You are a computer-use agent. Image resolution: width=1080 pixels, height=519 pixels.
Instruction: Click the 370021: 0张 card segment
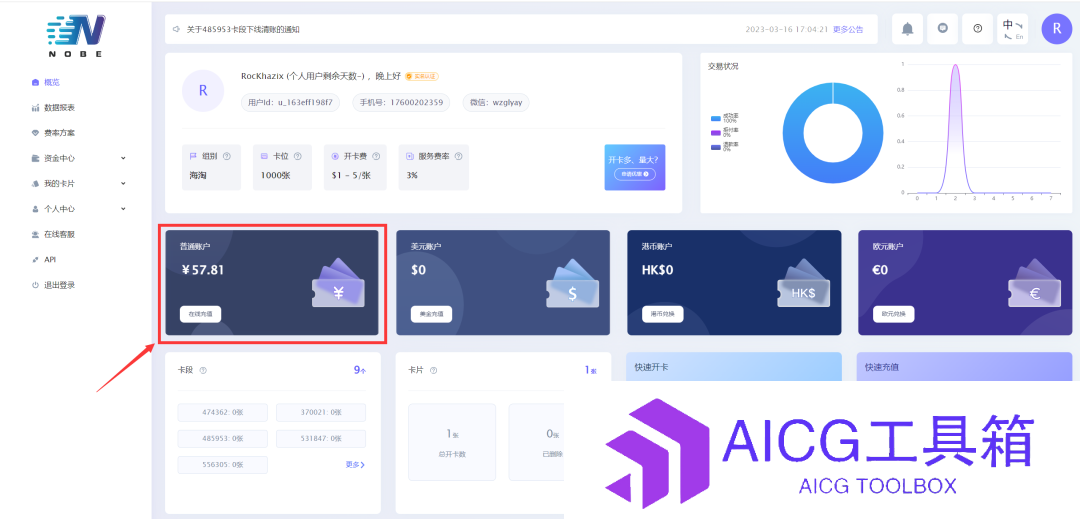click(321, 412)
